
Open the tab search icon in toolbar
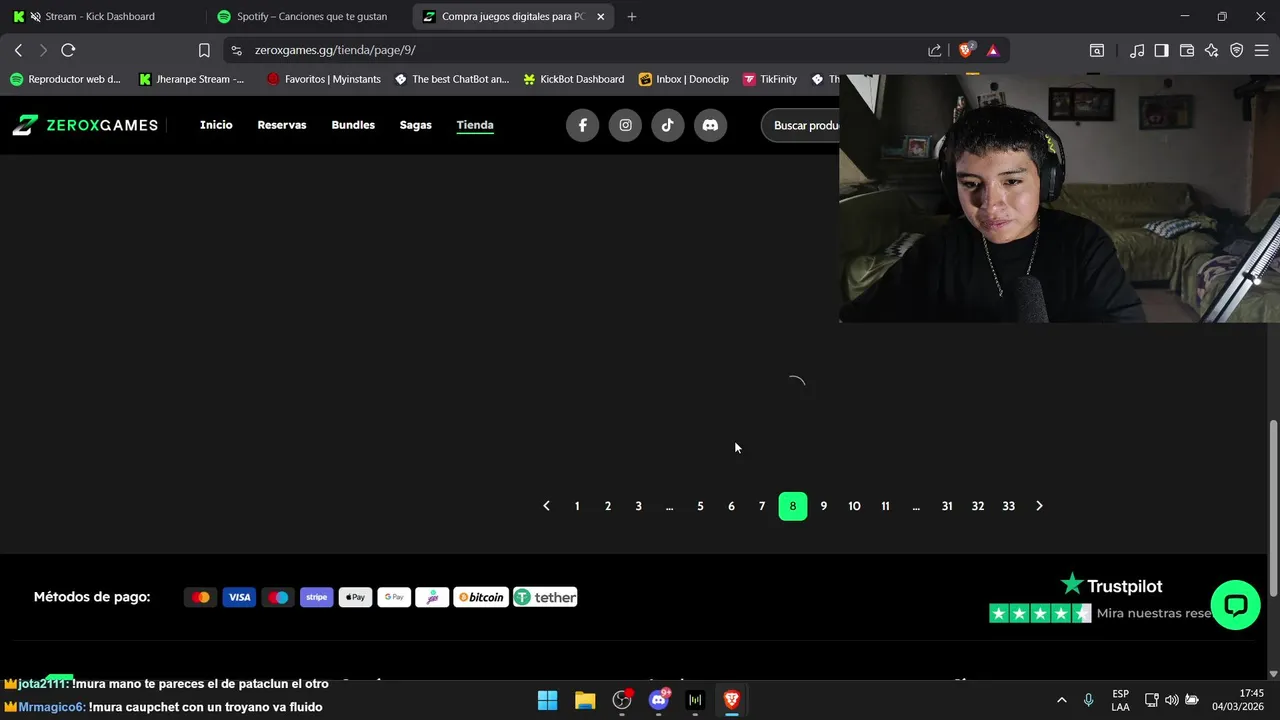1097,50
